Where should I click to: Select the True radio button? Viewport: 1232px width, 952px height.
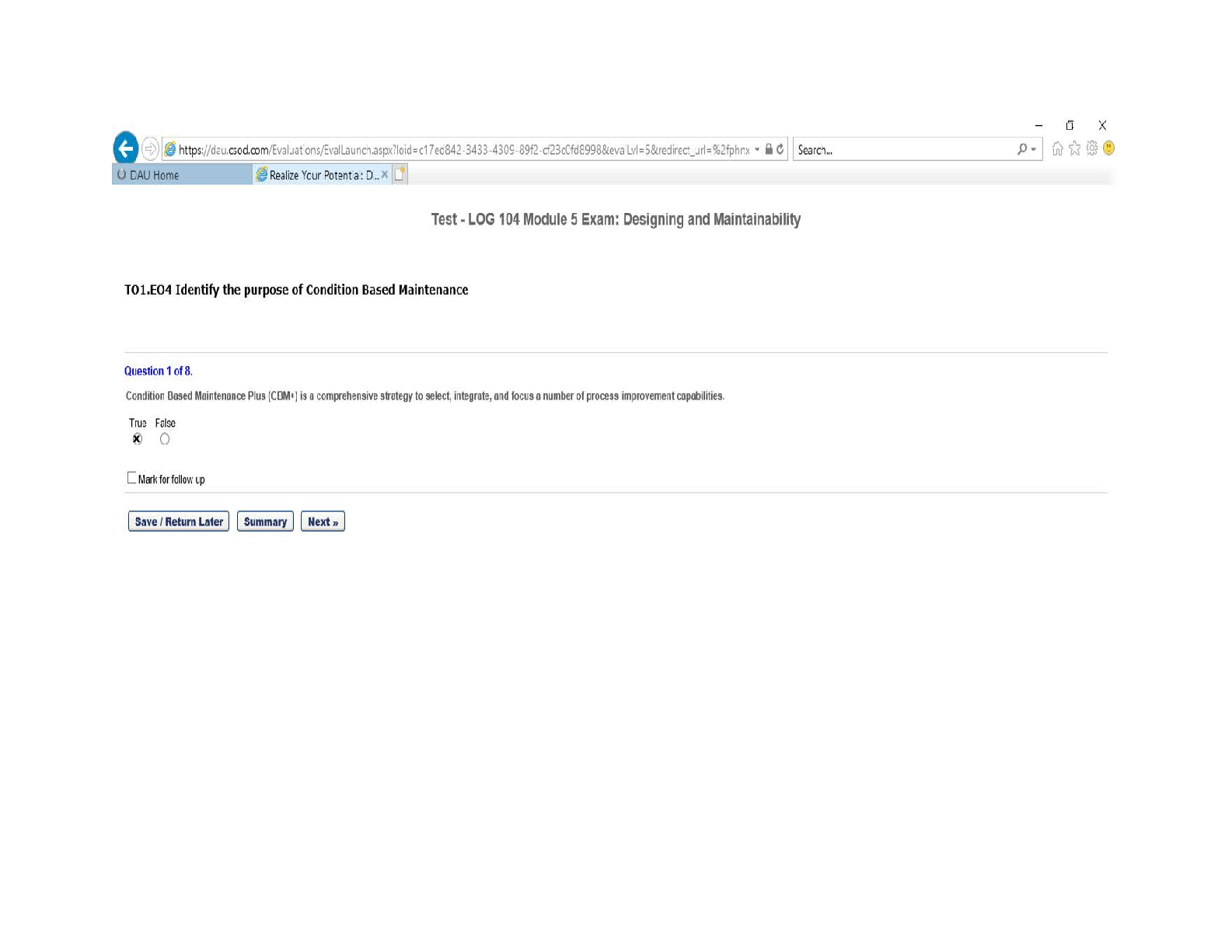[x=138, y=439]
